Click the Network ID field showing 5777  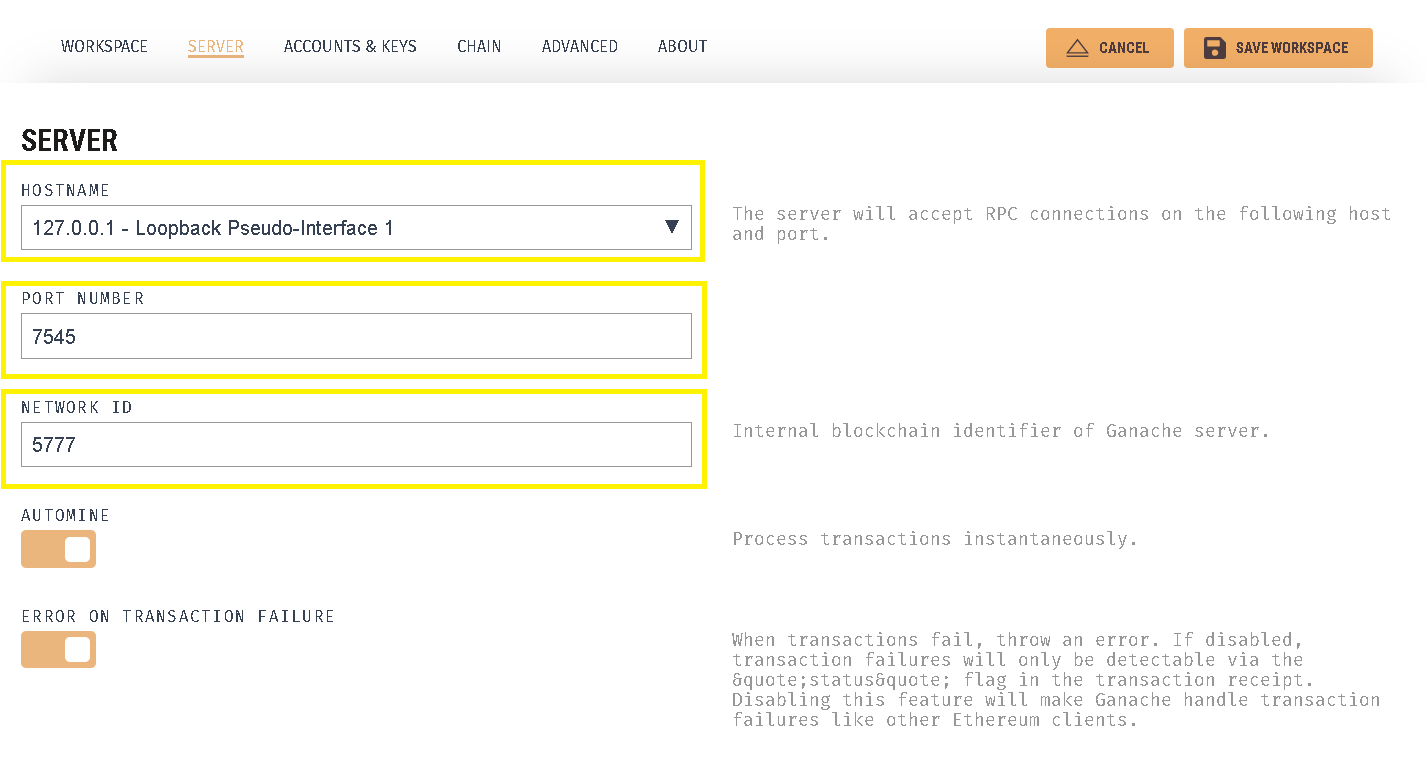(x=356, y=444)
